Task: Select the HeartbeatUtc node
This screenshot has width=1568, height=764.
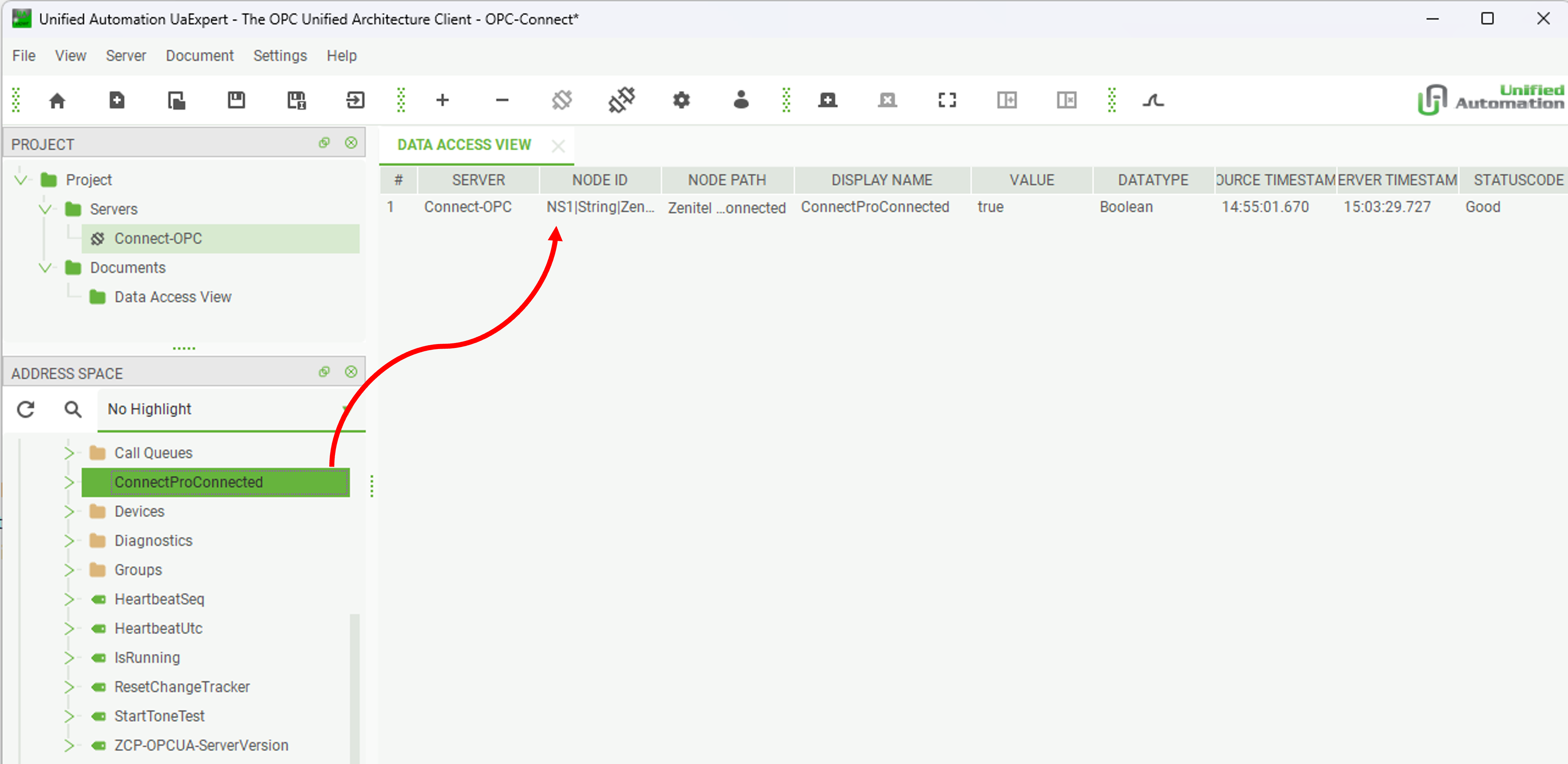Action: tap(158, 628)
